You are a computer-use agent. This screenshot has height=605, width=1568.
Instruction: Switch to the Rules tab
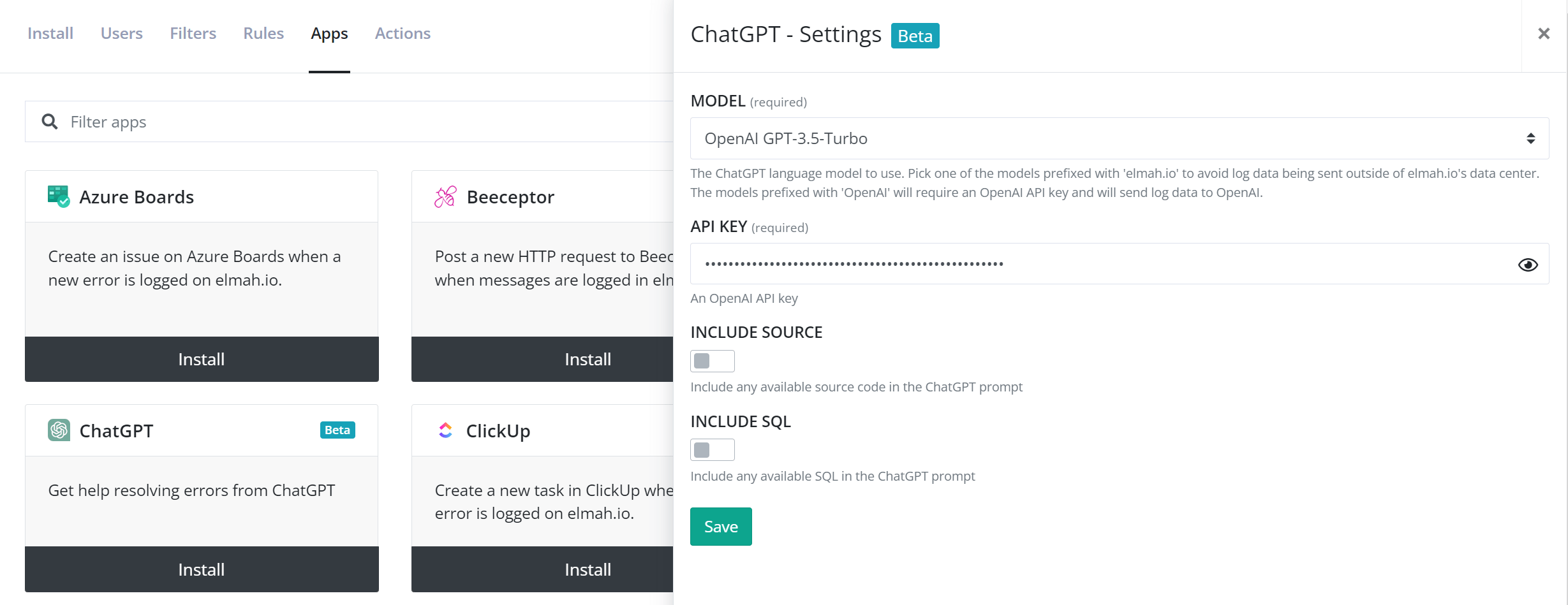[263, 33]
